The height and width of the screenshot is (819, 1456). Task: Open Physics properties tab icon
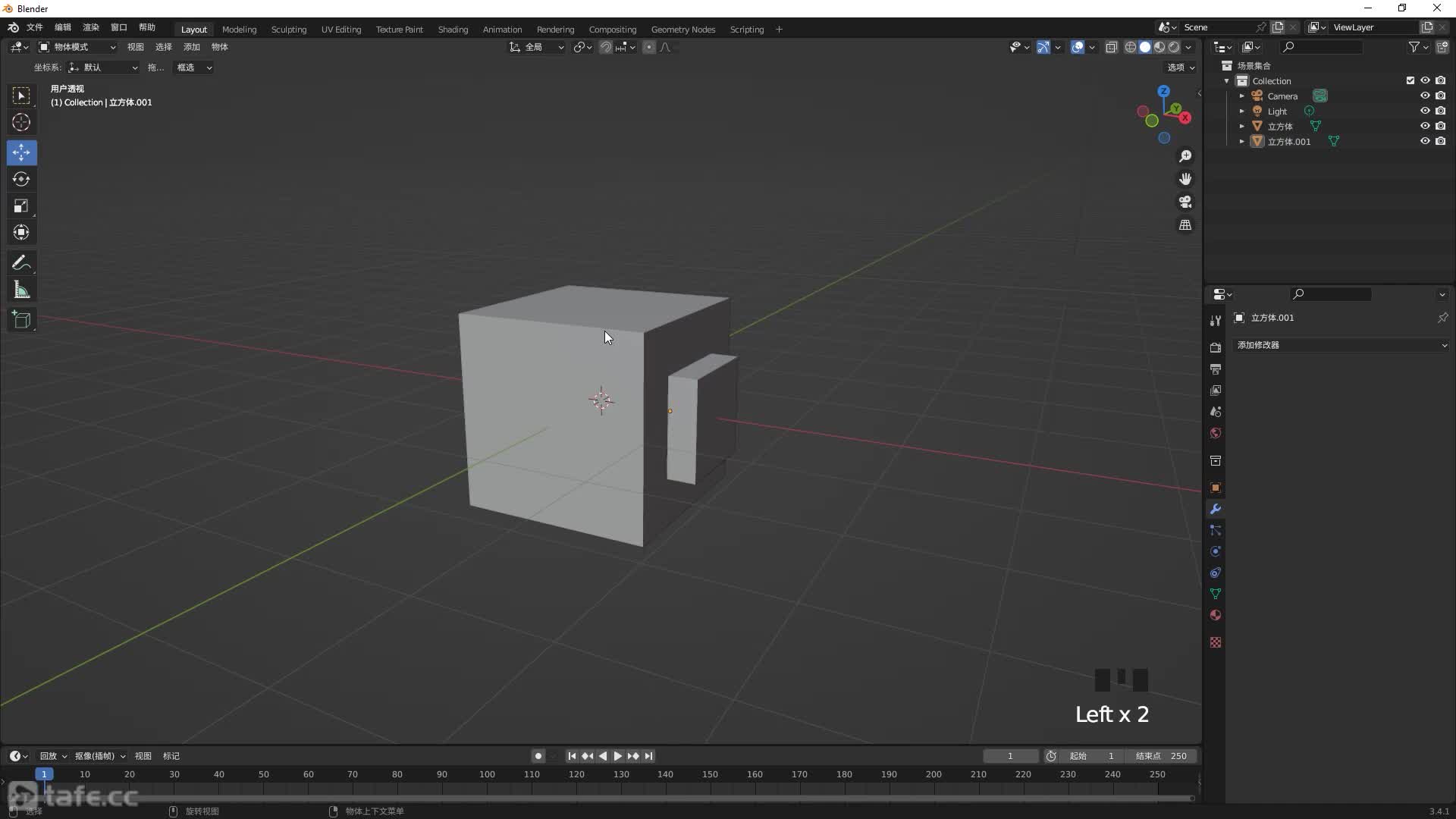tap(1216, 551)
